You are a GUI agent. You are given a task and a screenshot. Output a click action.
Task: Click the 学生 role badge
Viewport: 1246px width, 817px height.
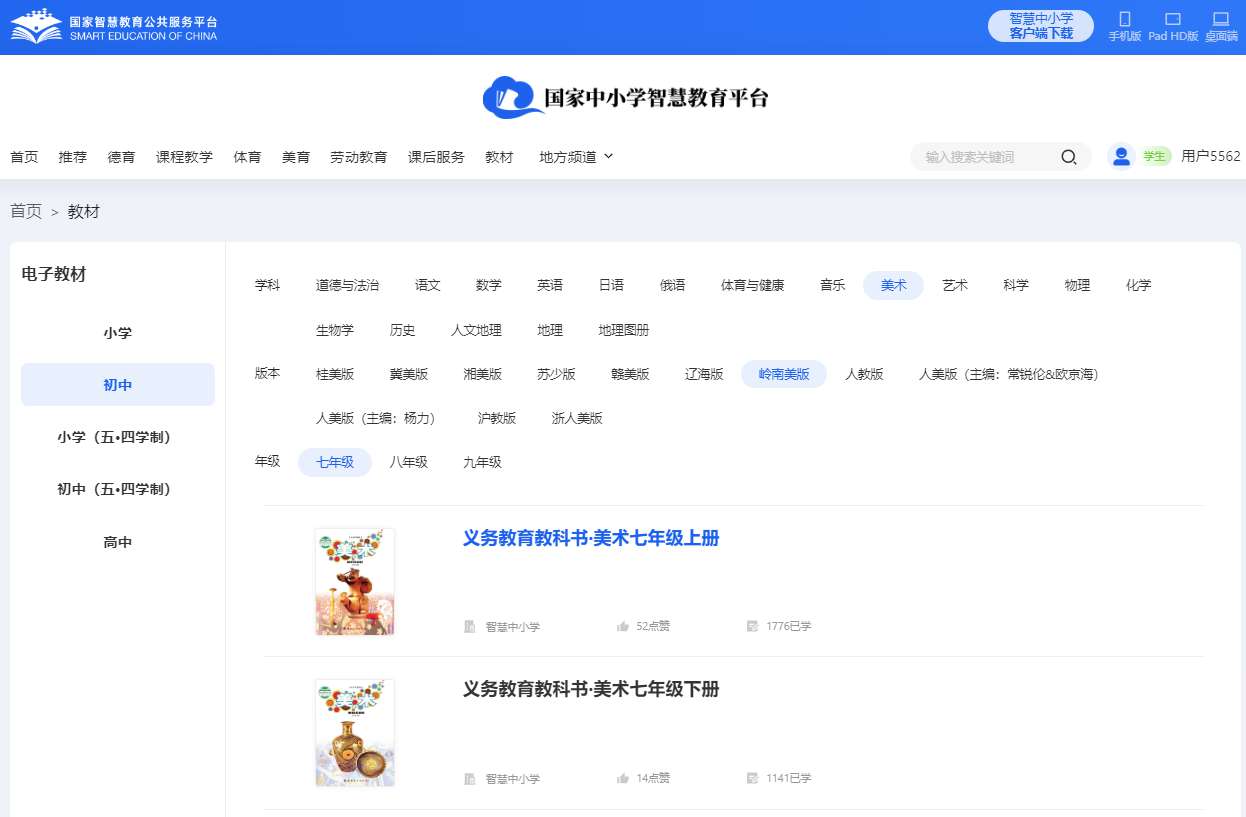click(1155, 156)
